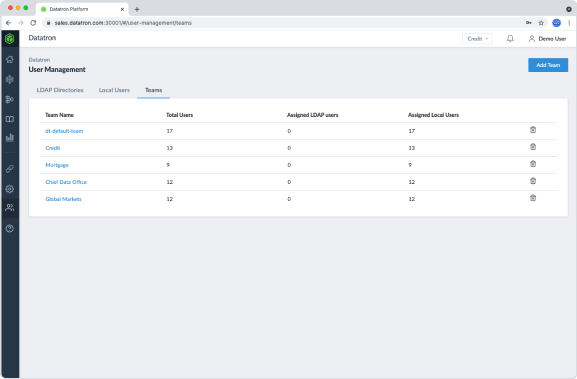Switch to the LDAP Directories tab
The image size is (577, 379).
tap(60, 90)
